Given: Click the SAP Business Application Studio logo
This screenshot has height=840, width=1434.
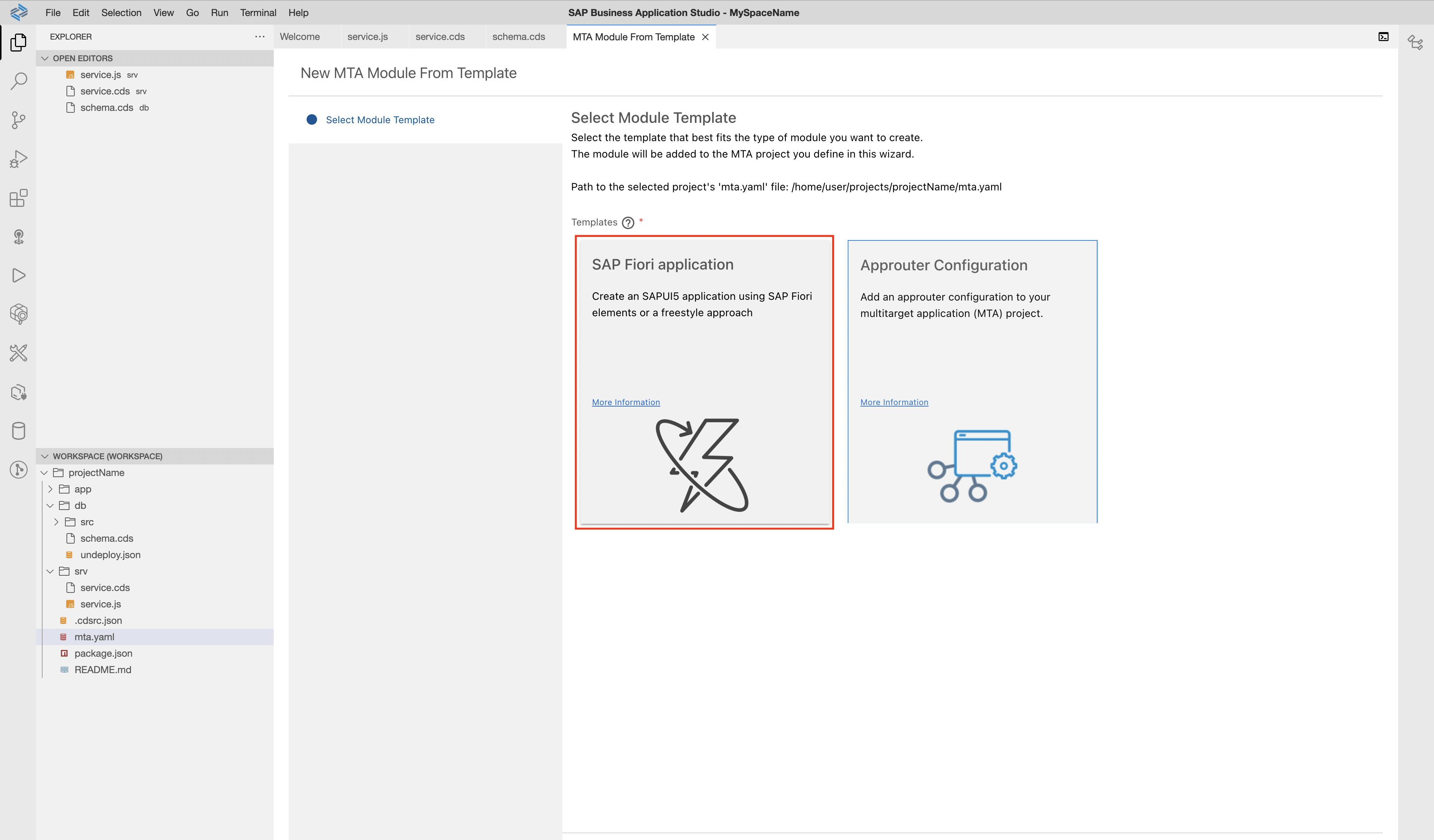Looking at the screenshot, I should [19, 12].
